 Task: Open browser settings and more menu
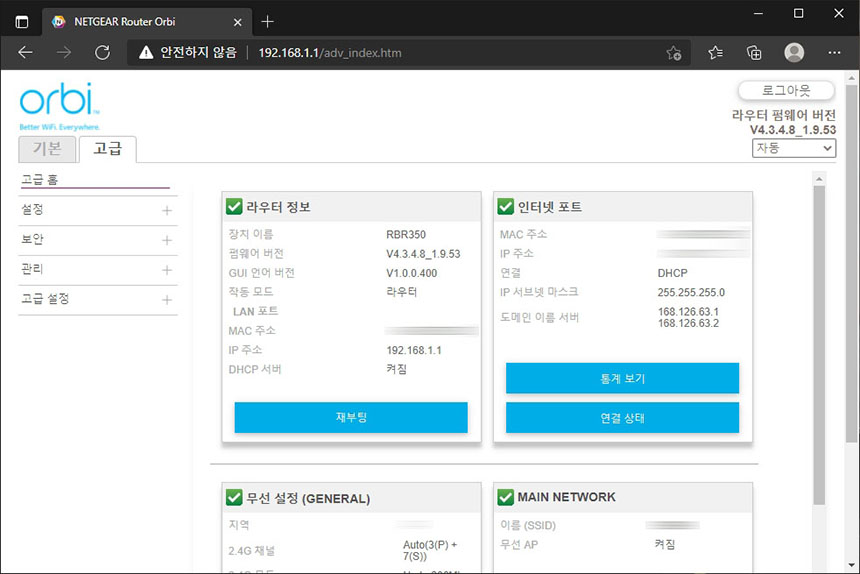click(834, 53)
